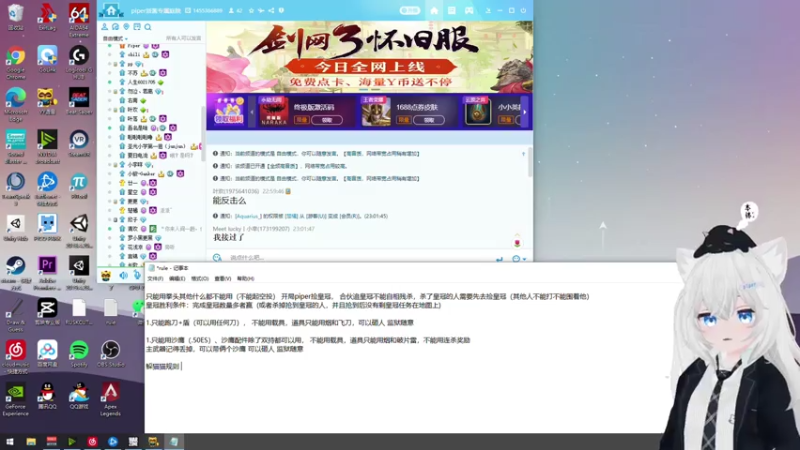This screenshot has height=450, width=800.
Task: Open AIDA64 Extreme desktop icon
Action: (79, 21)
